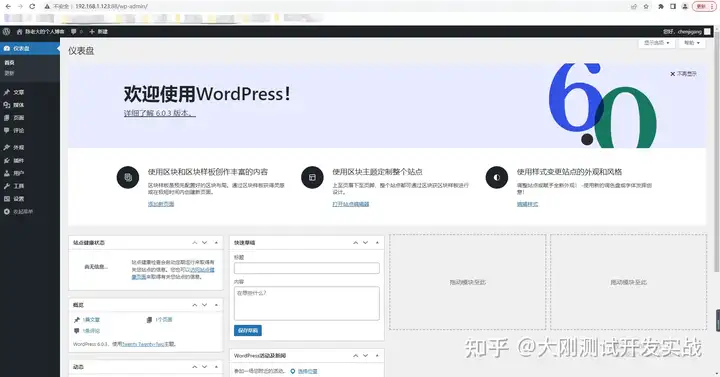The width and height of the screenshot is (720, 377).
Task: Toggle the 快速草稿 widget panel triangle
Action: (377, 242)
